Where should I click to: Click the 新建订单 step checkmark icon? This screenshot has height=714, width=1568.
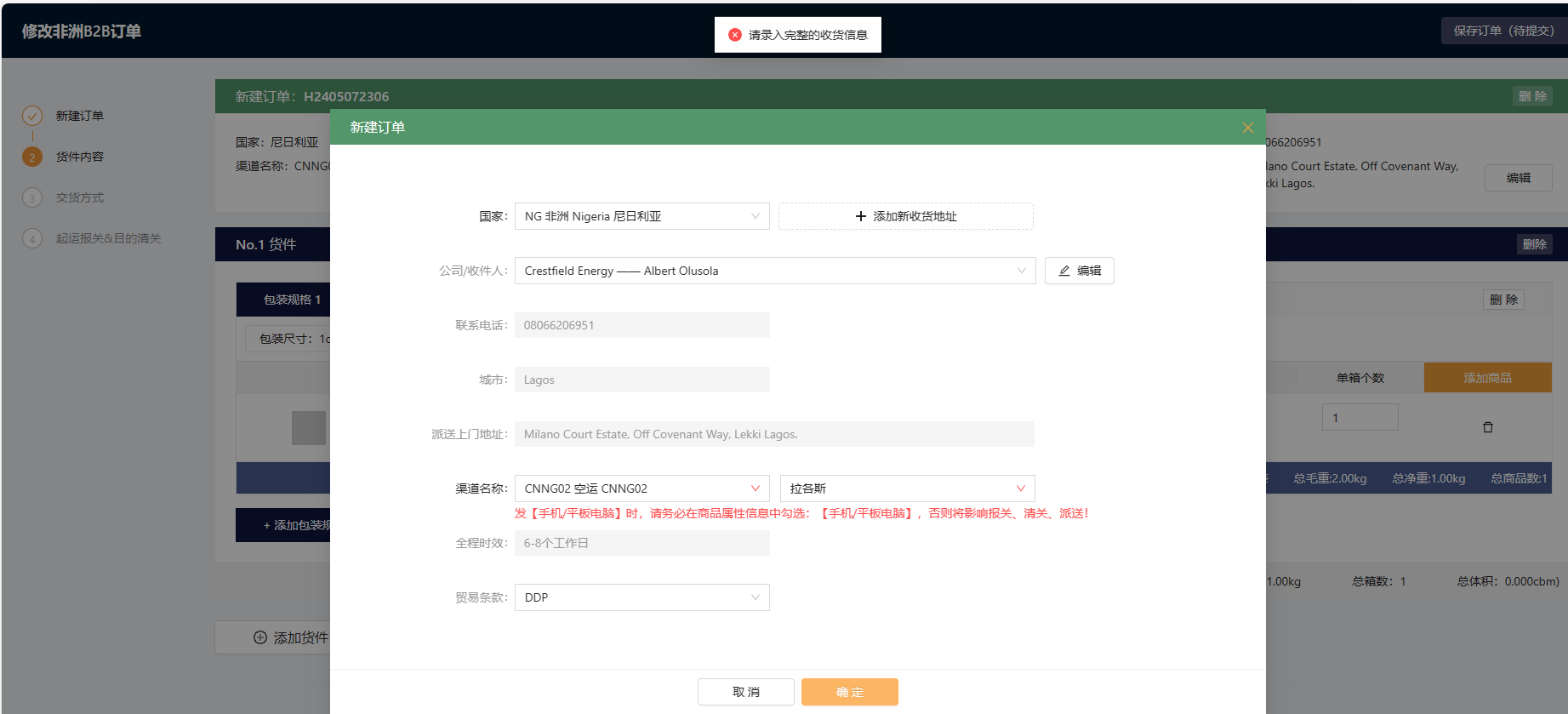click(x=32, y=116)
